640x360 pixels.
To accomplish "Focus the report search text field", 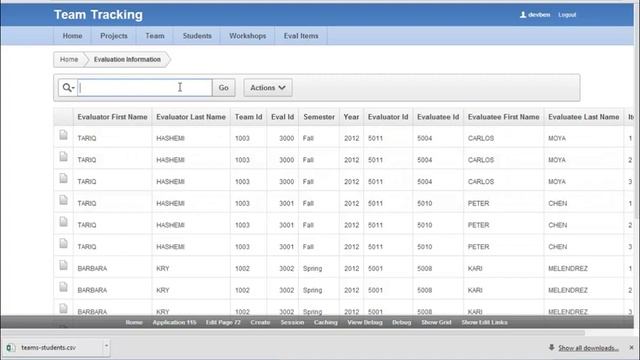I will [144, 88].
